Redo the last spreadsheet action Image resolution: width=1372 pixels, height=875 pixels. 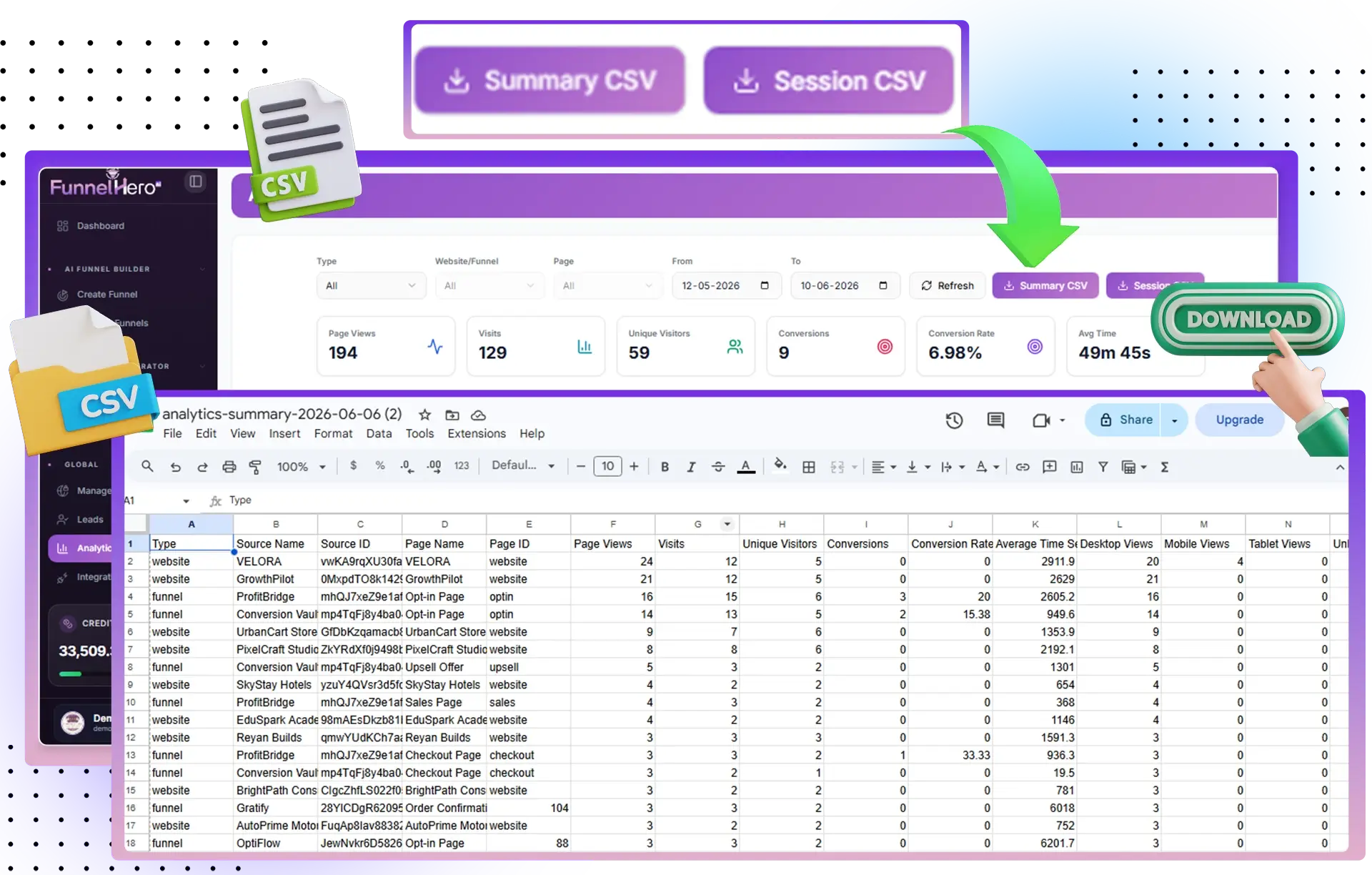(x=202, y=467)
